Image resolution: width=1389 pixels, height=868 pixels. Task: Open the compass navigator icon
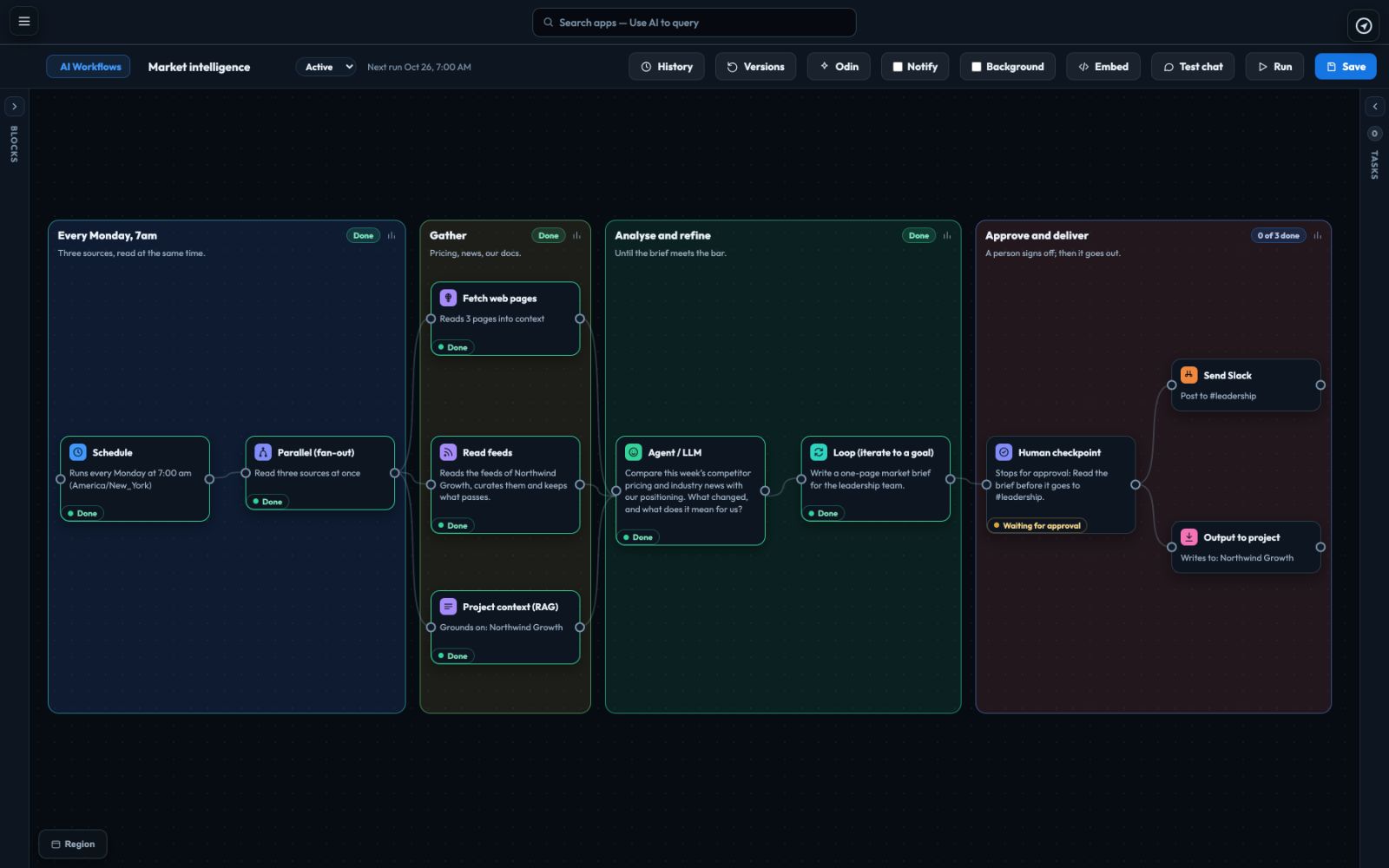(1364, 26)
